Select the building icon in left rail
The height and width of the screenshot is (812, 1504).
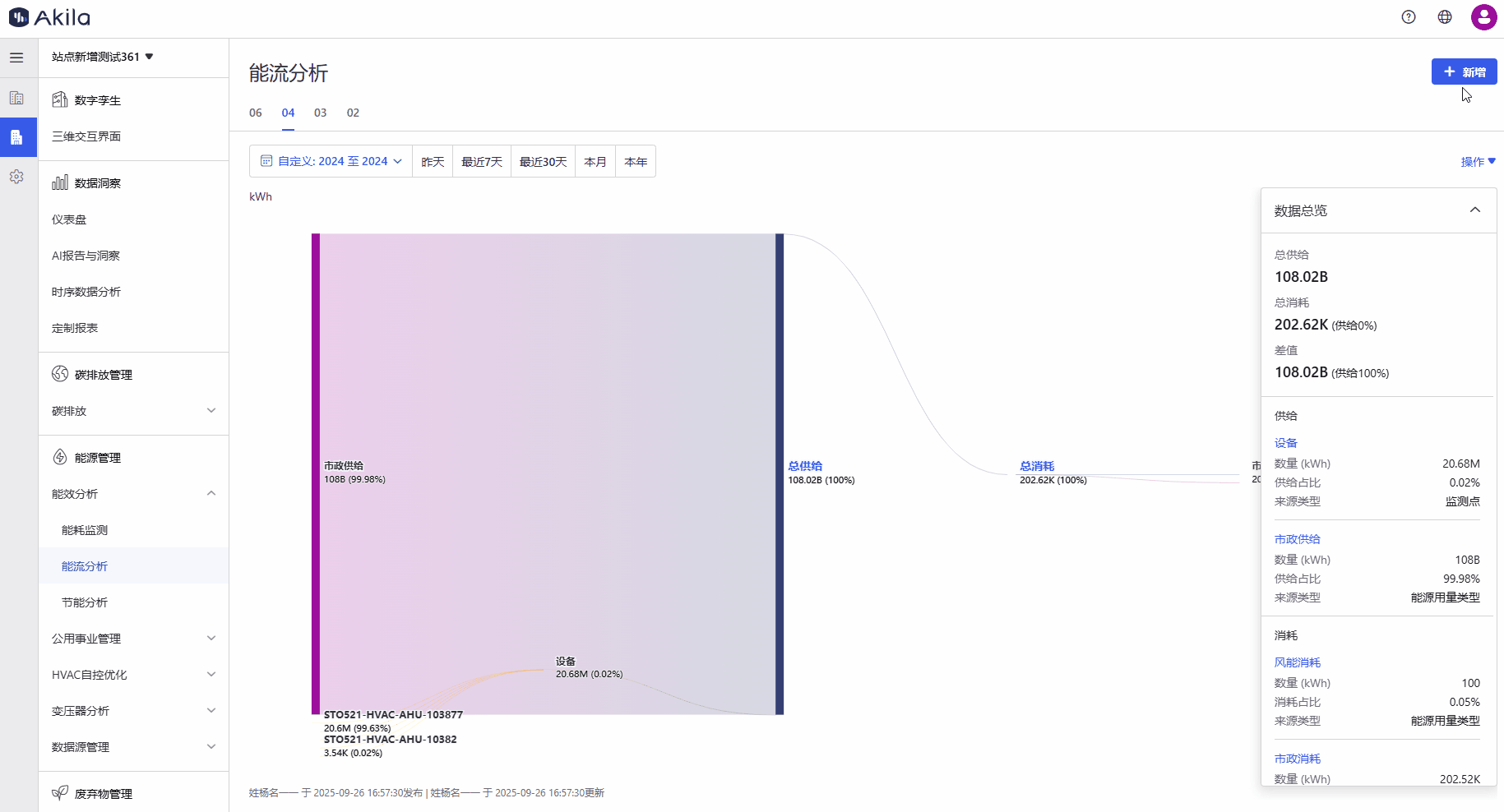tap(16, 98)
